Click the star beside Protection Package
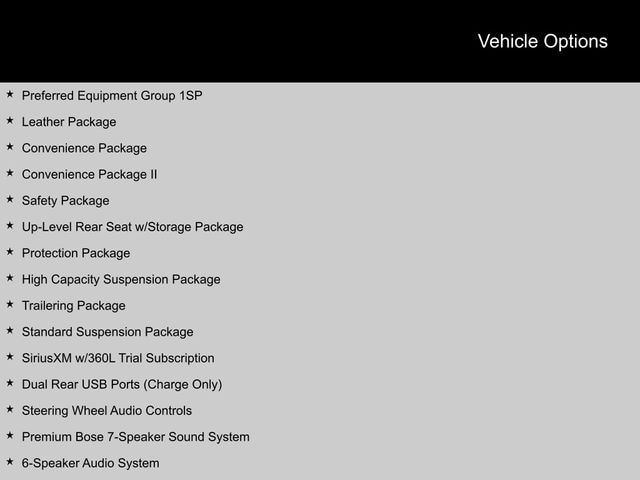 [x=10, y=252]
